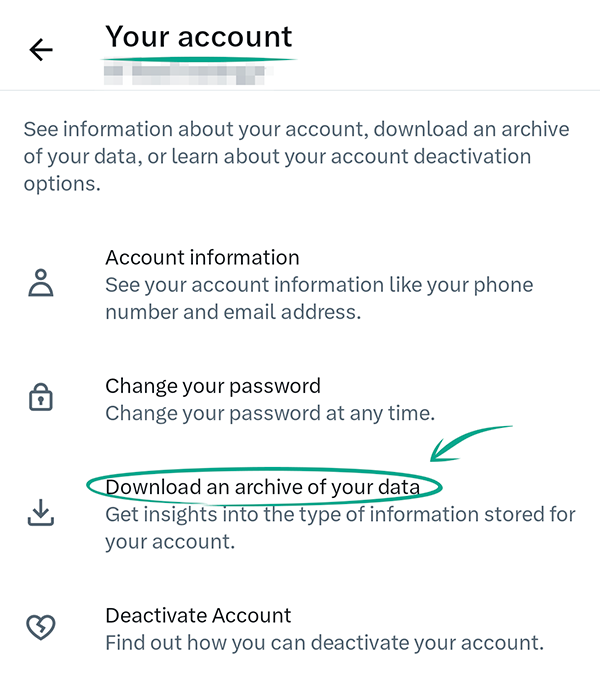Image resolution: width=600 pixels, height=687 pixels.
Task: Click the intro paragraph about account information
Action: click(x=296, y=157)
